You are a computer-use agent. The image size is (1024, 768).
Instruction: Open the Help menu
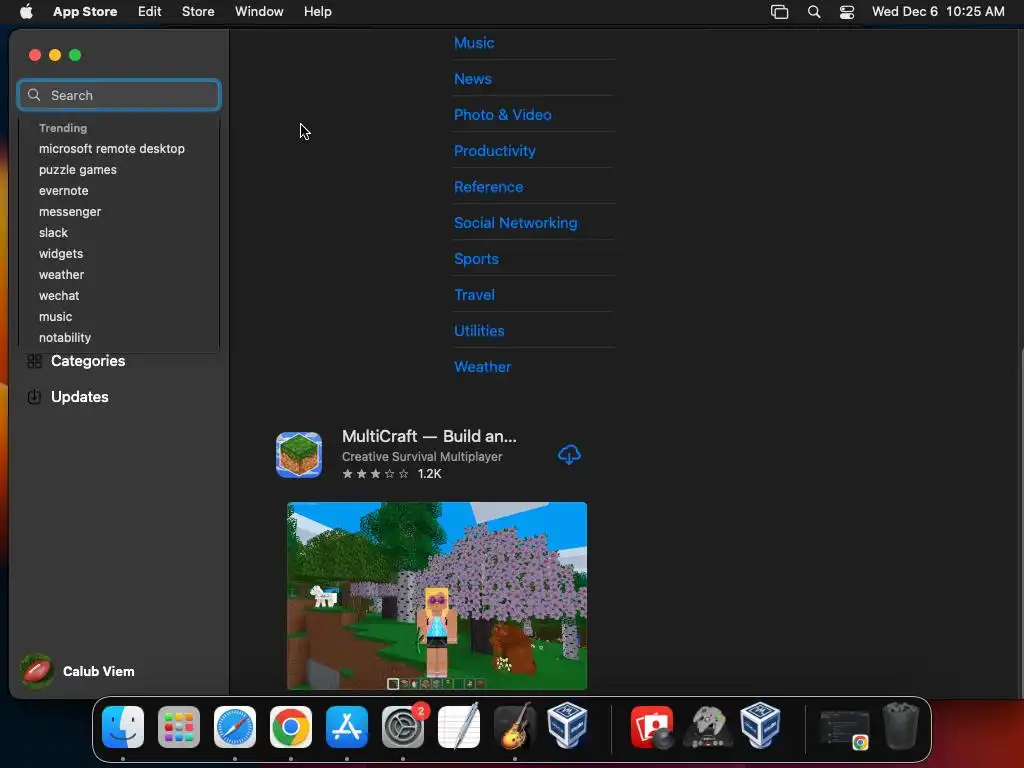[x=317, y=12]
